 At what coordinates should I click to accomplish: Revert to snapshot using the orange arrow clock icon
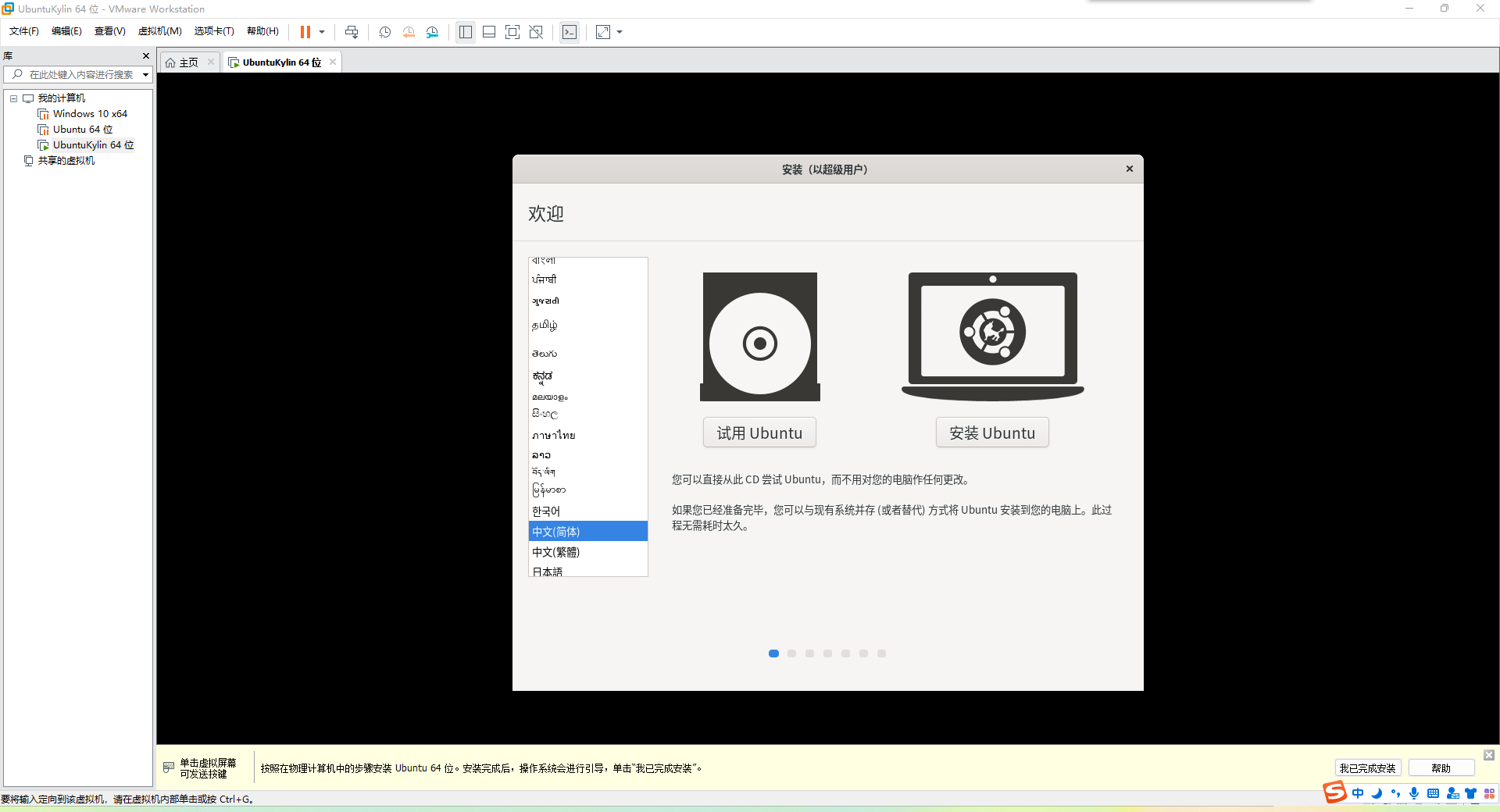(409, 32)
